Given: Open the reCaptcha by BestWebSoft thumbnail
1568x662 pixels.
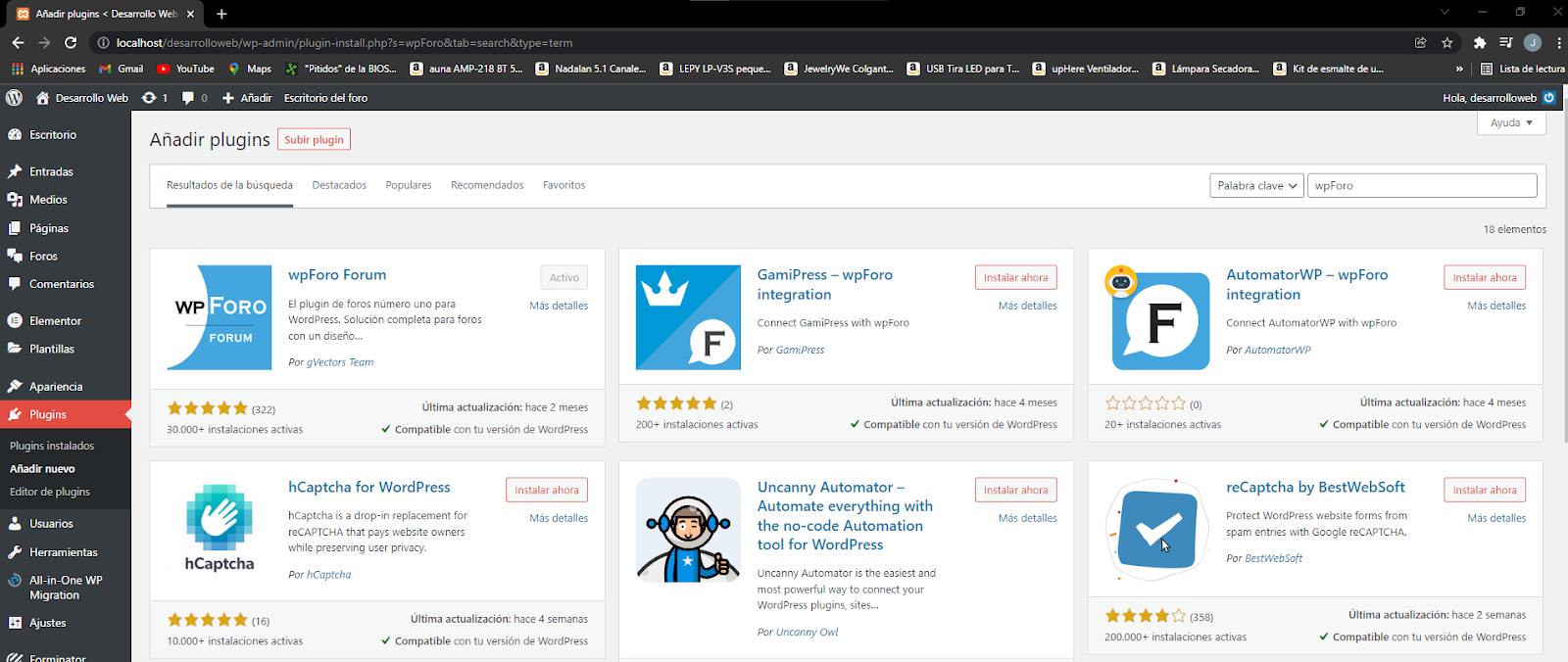Looking at the screenshot, I should 1157,530.
